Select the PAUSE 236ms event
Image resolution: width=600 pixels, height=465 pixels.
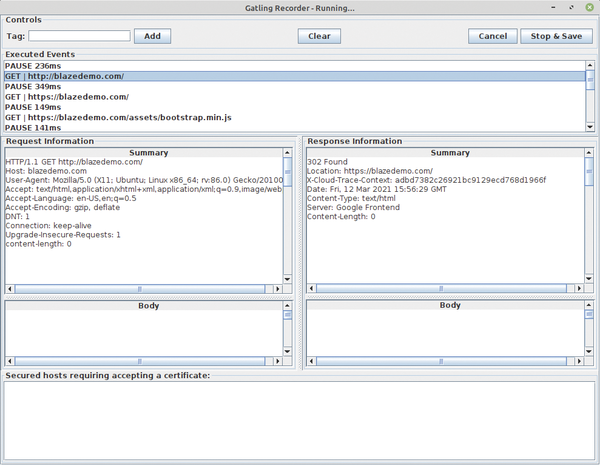click(295, 66)
